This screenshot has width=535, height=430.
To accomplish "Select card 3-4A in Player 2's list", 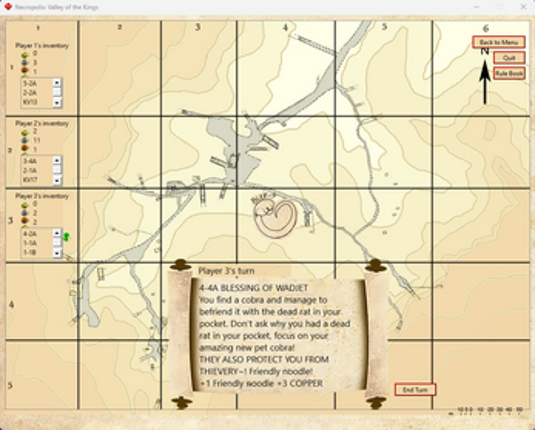I will pos(37,161).
